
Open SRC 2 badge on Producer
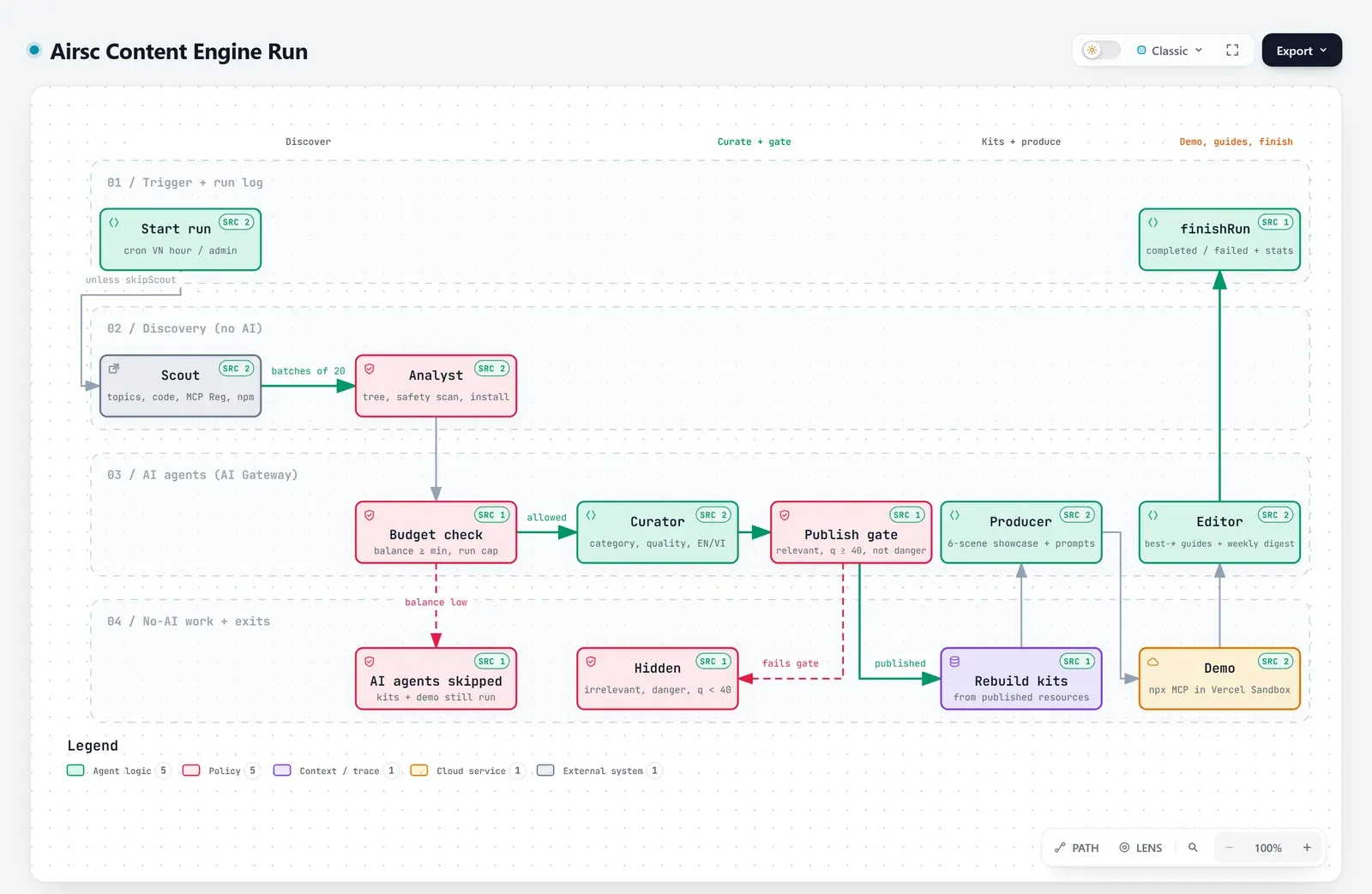pos(1077,515)
